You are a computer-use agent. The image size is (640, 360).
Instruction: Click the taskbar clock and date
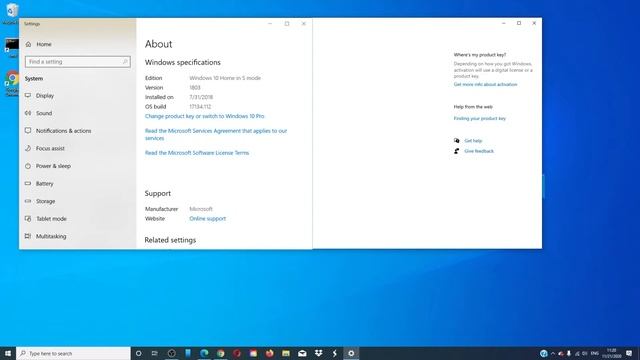(x=611, y=353)
